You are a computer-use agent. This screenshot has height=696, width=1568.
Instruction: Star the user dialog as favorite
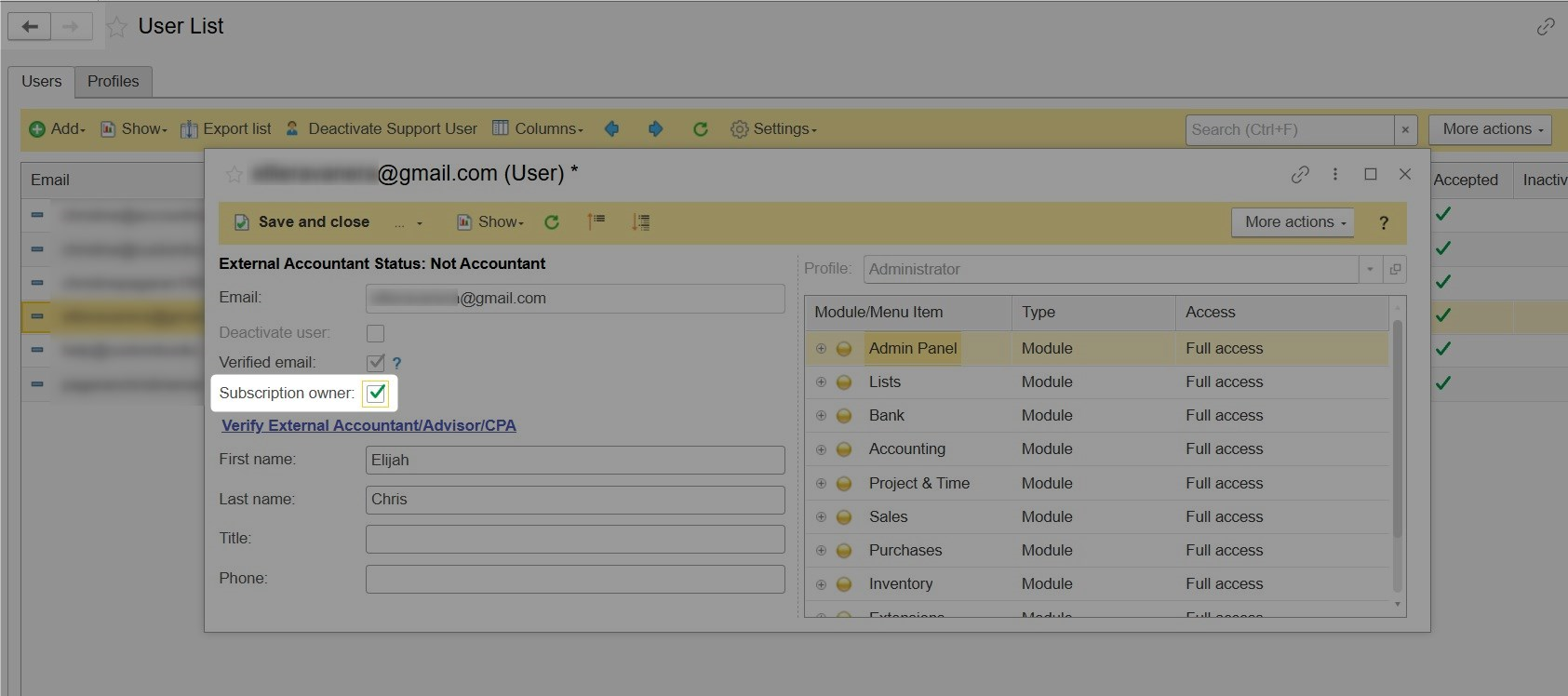click(235, 174)
